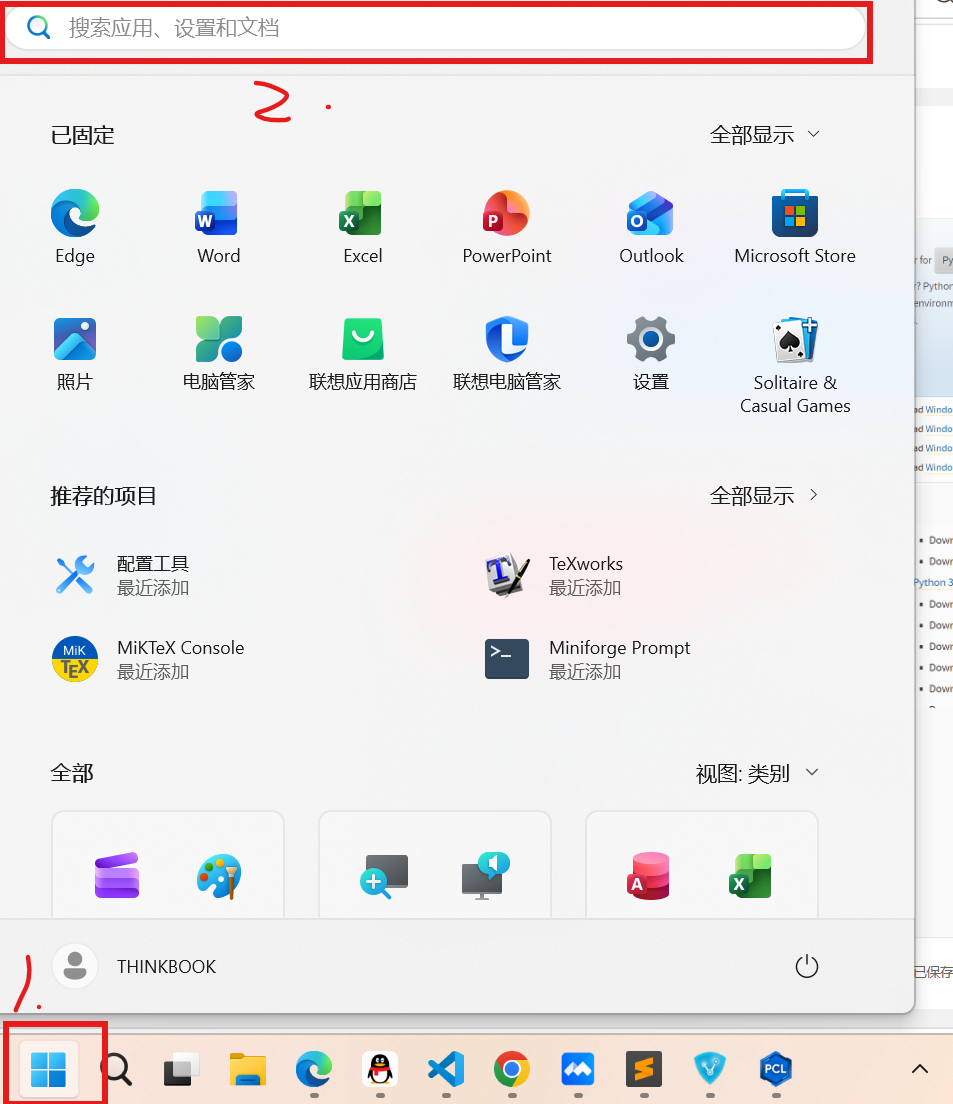Image resolution: width=953 pixels, height=1104 pixels.
Task: Open the teal shield app on taskbar
Action: [710, 1069]
